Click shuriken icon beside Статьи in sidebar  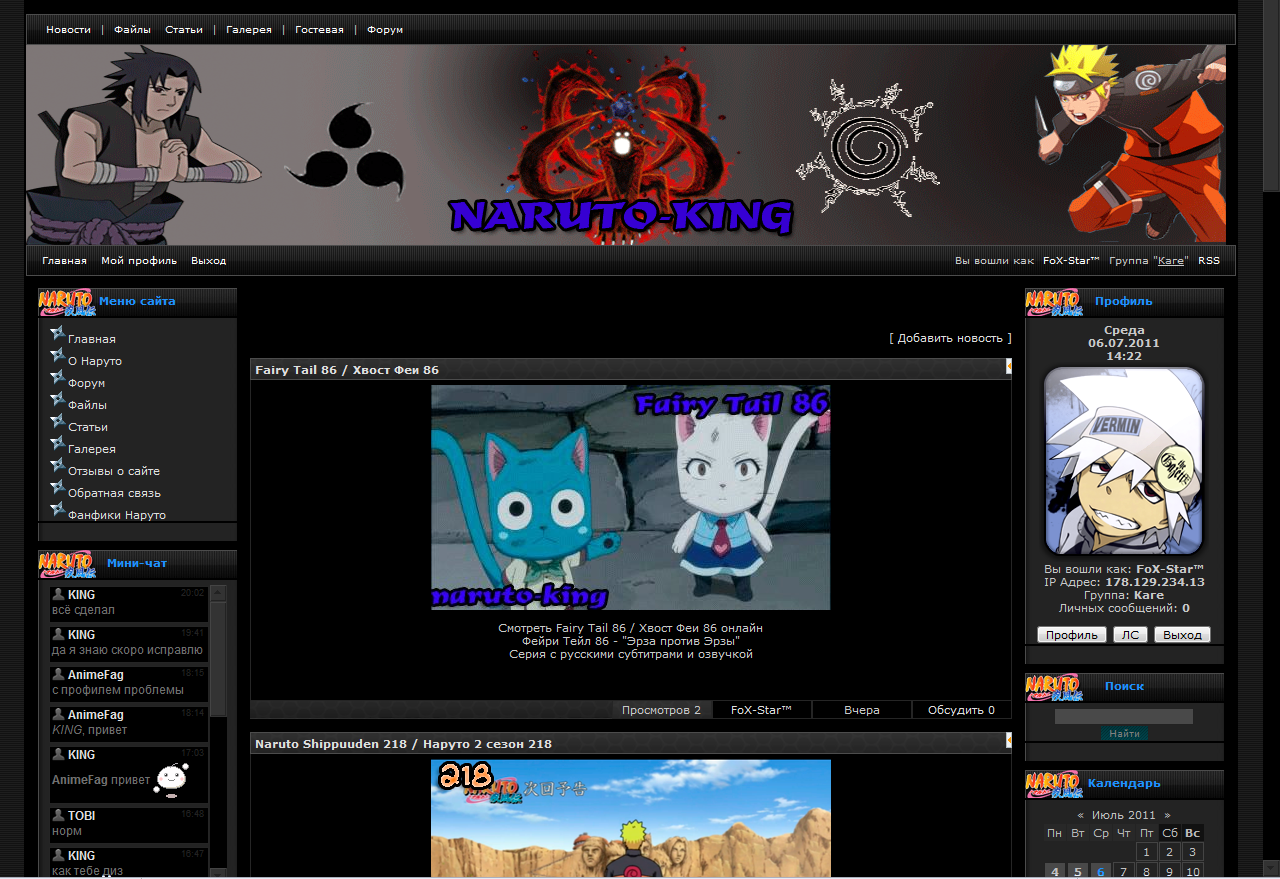(x=57, y=421)
